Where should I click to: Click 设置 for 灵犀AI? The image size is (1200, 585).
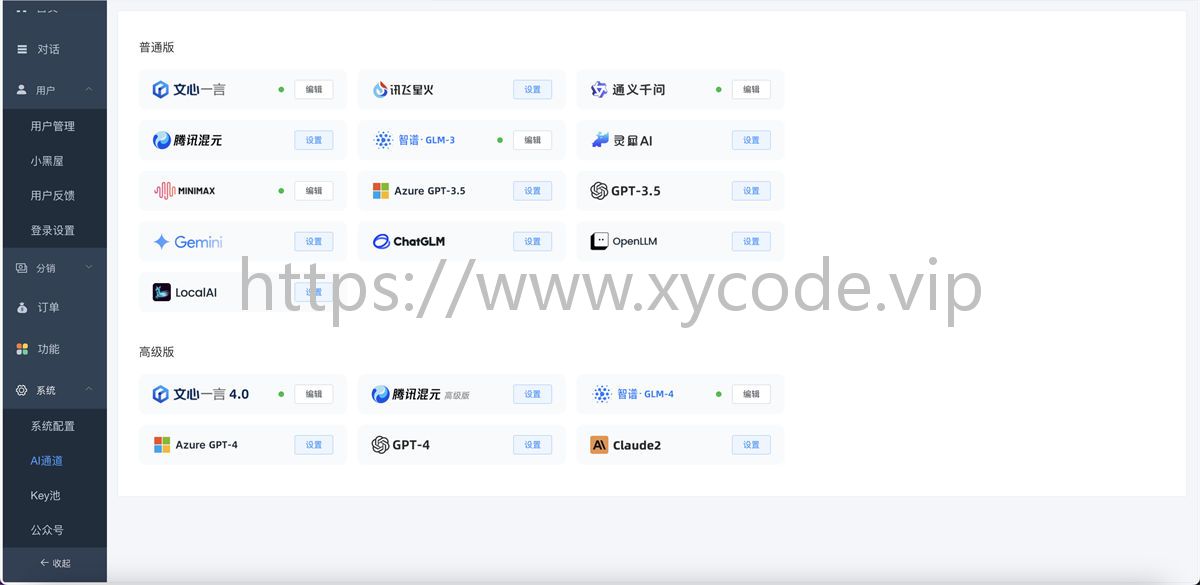[752, 141]
